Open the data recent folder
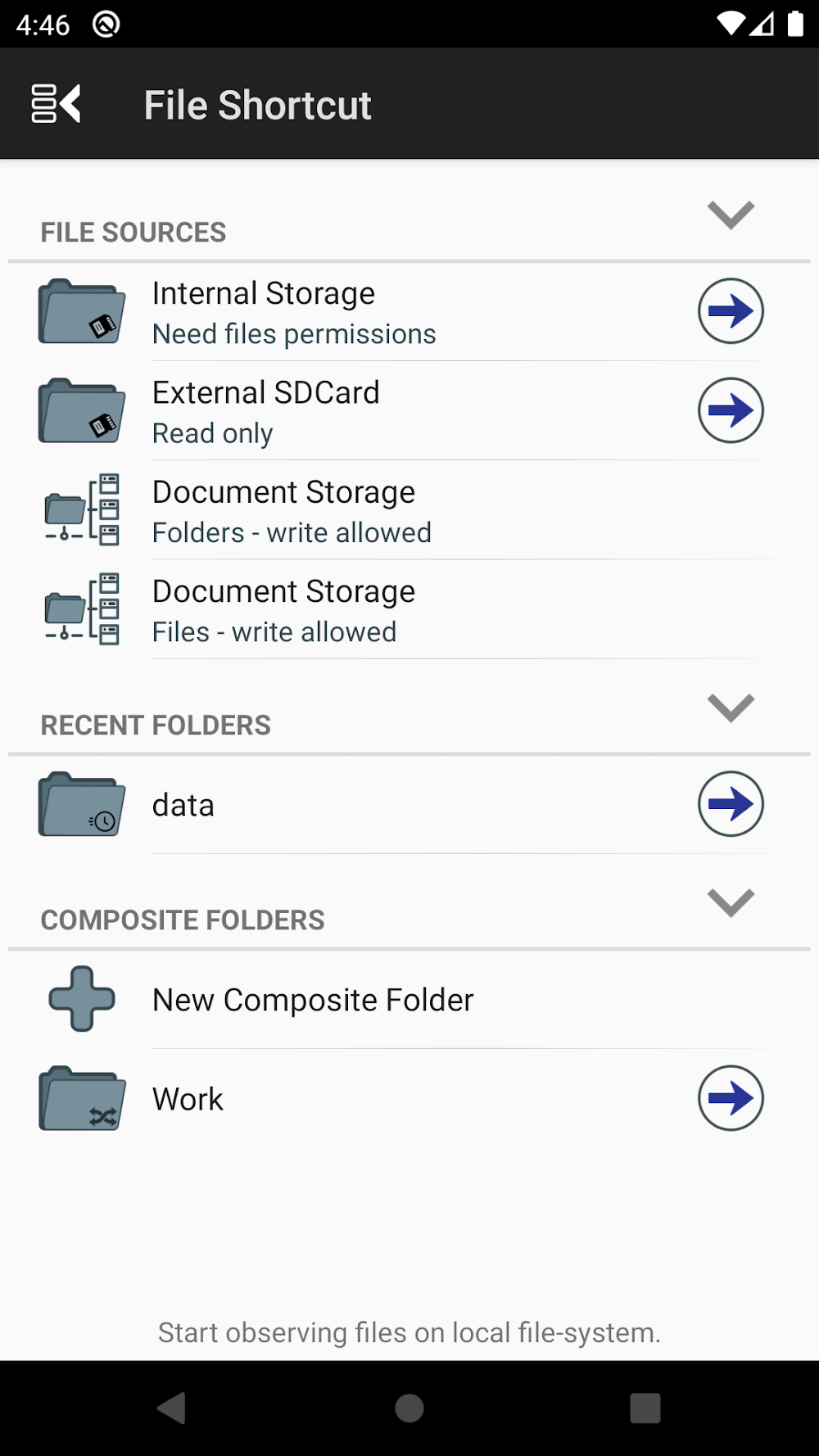Image resolution: width=819 pixels, height=1456 pixels. [x=183, y=806]
